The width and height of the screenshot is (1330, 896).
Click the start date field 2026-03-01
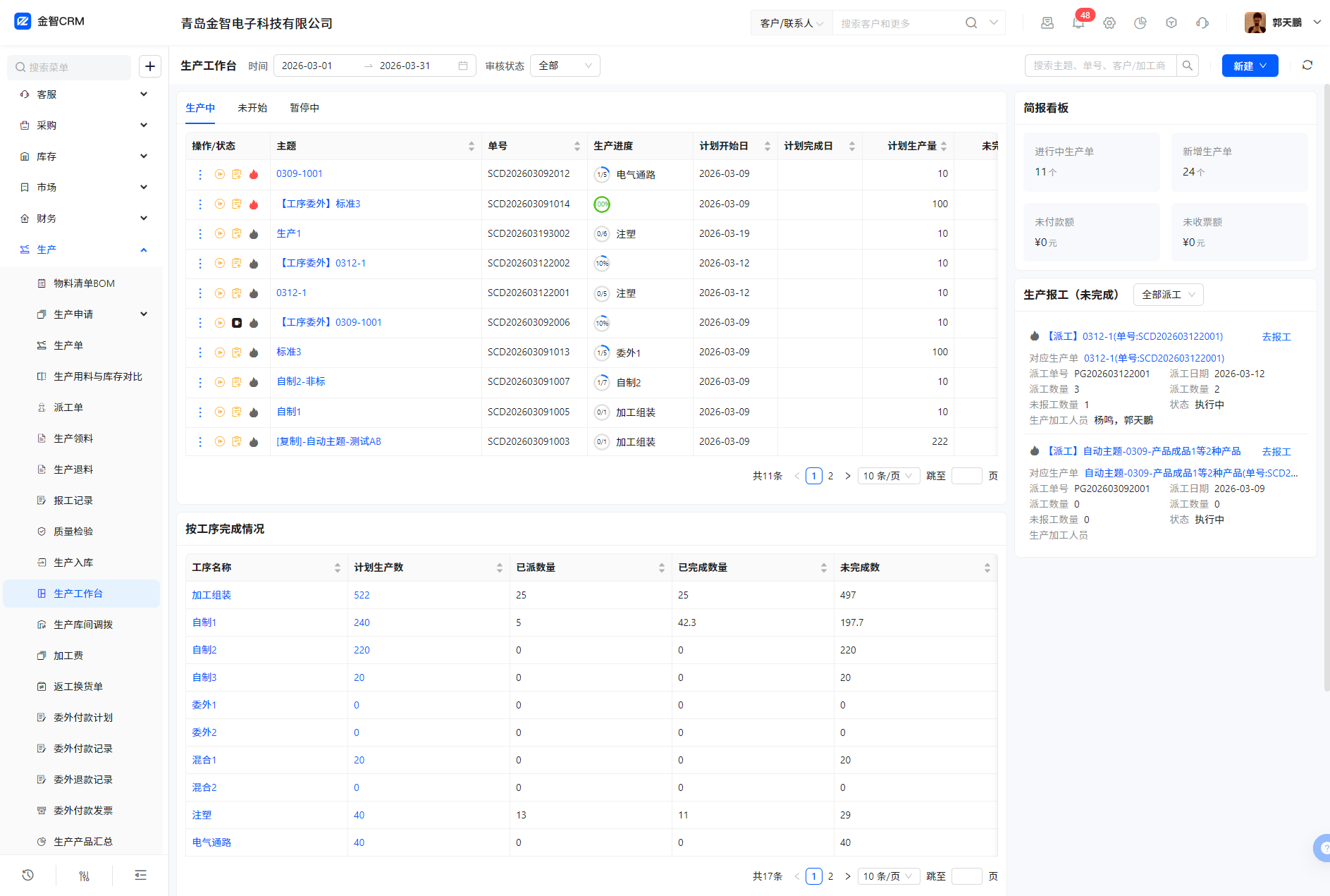tap(317, 66)
